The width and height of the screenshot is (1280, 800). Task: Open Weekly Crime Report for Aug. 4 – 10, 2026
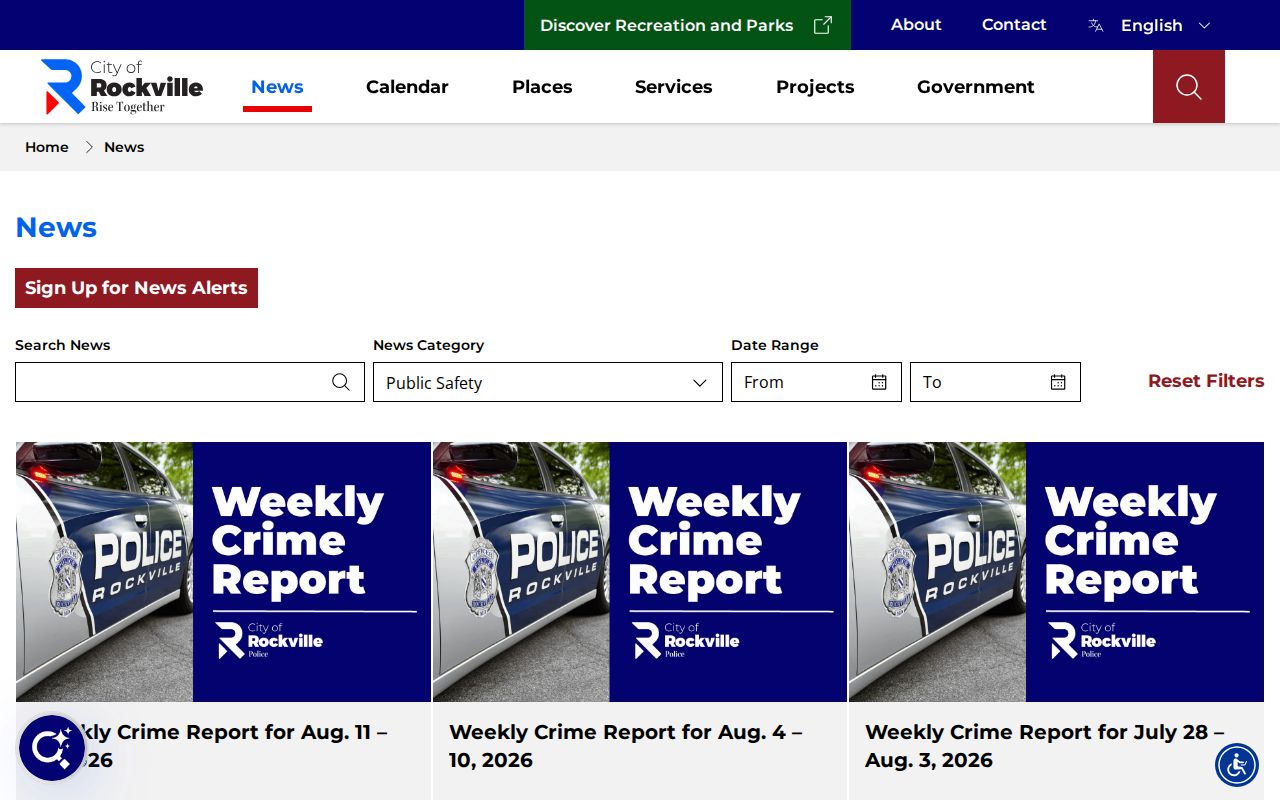[626, 746]
